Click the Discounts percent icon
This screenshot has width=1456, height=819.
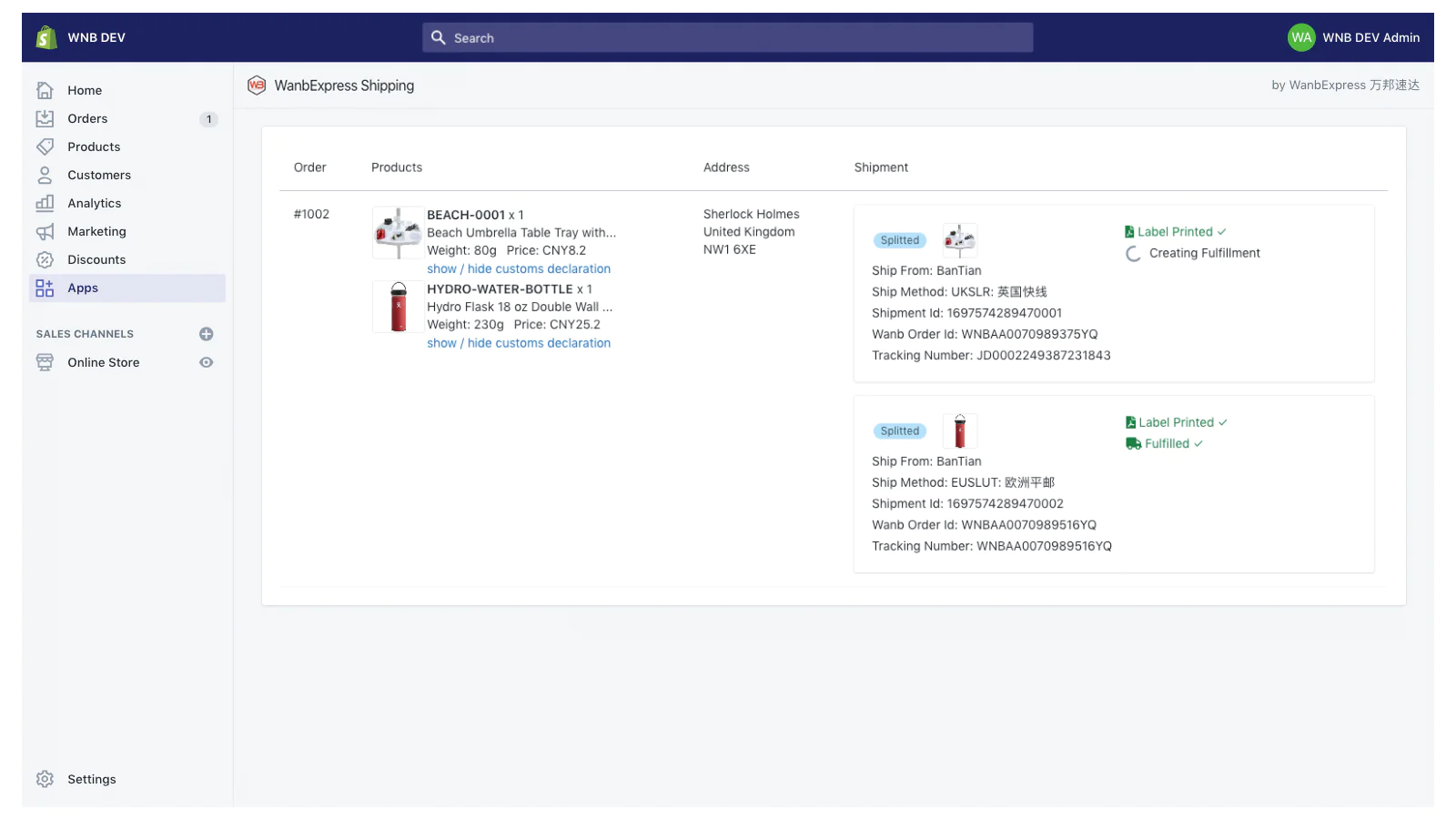coord(45,259)
